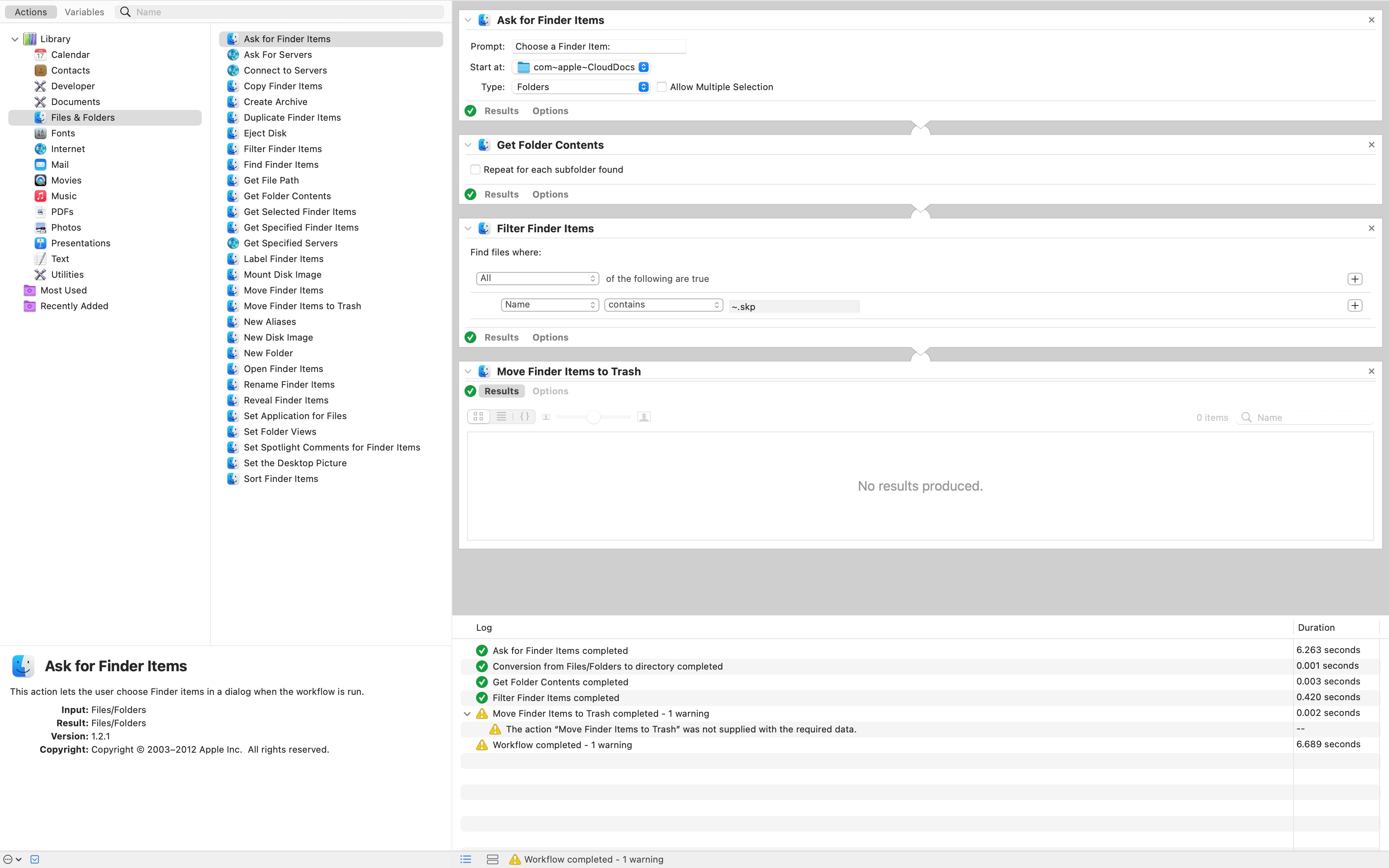Switch results to list view icon

coord(501,417)
